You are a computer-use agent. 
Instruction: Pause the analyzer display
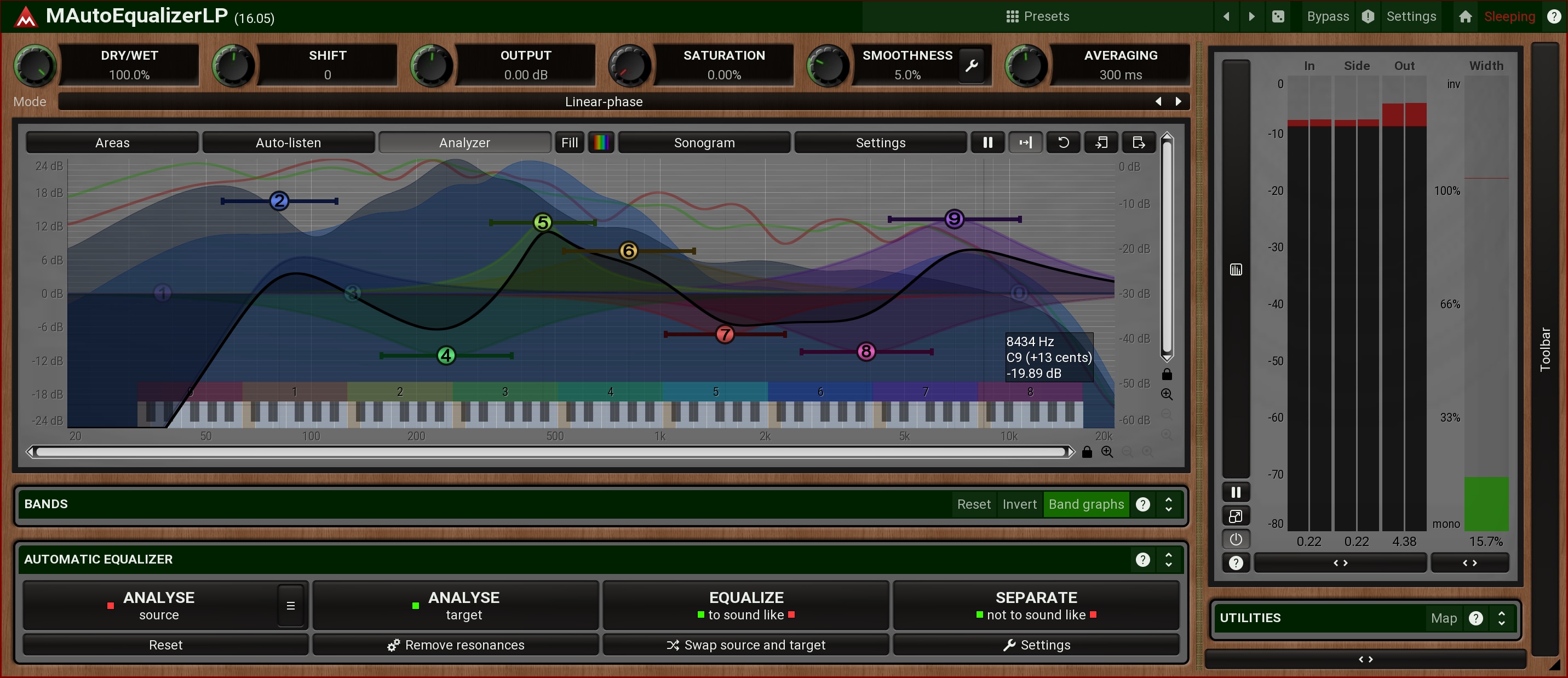(x=988, y=142)
